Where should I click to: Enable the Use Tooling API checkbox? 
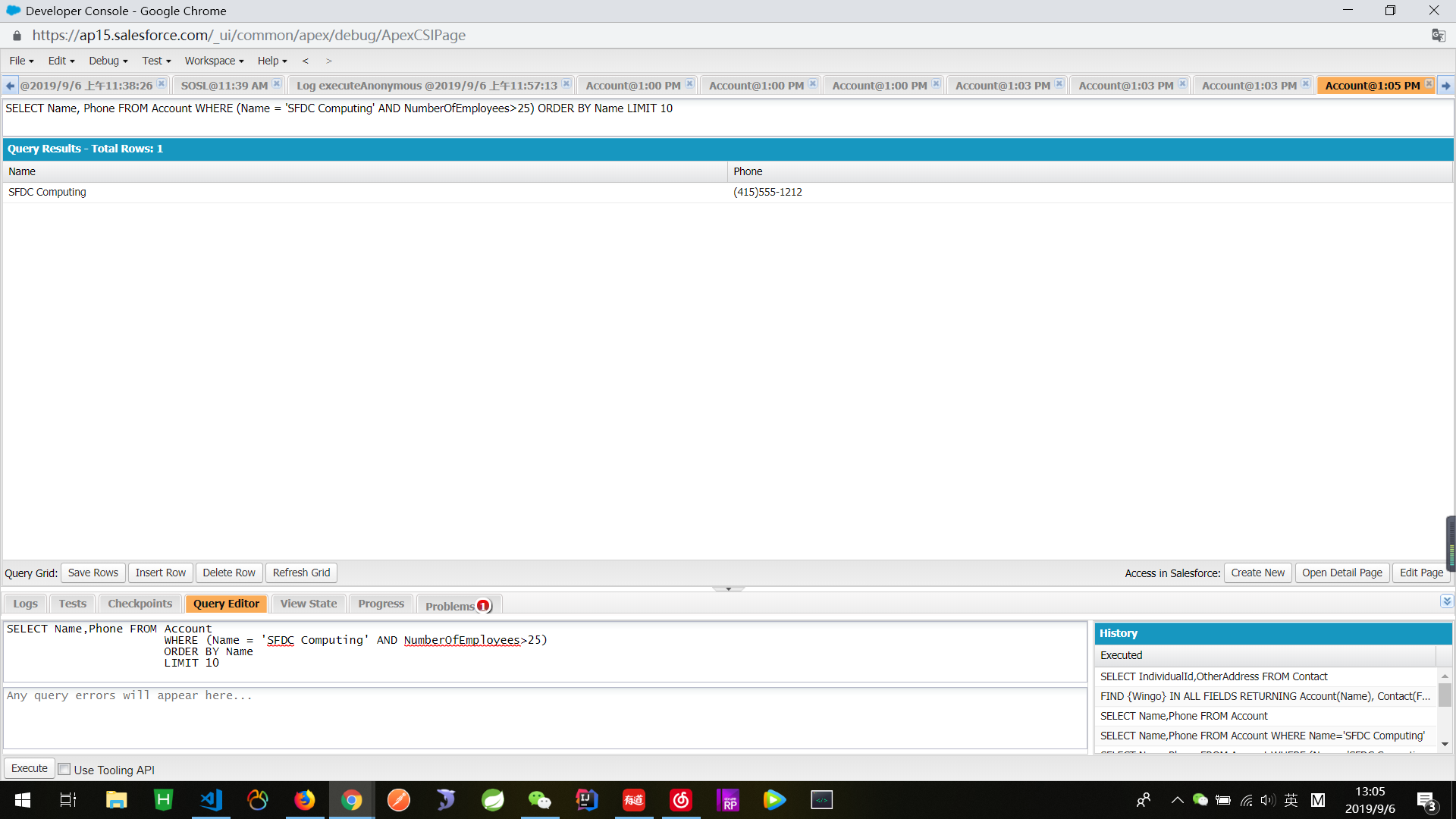(x=64, y=769)
